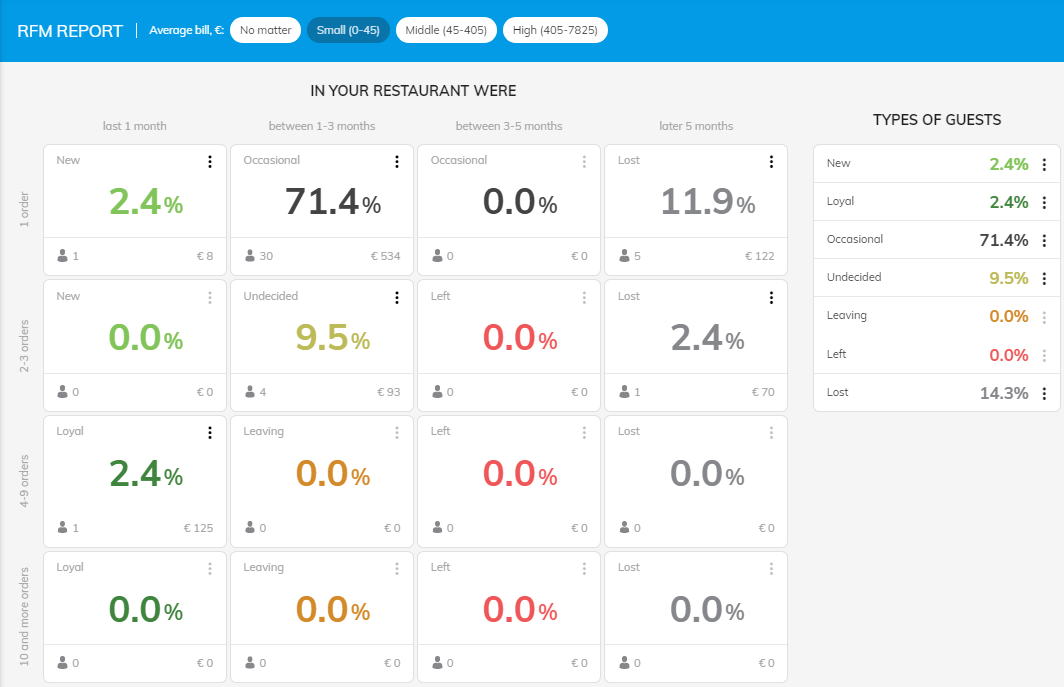Select the 'No matter' average bill filter
The height and width of the screenshot is (687, 1064).
tap(266, 30)
